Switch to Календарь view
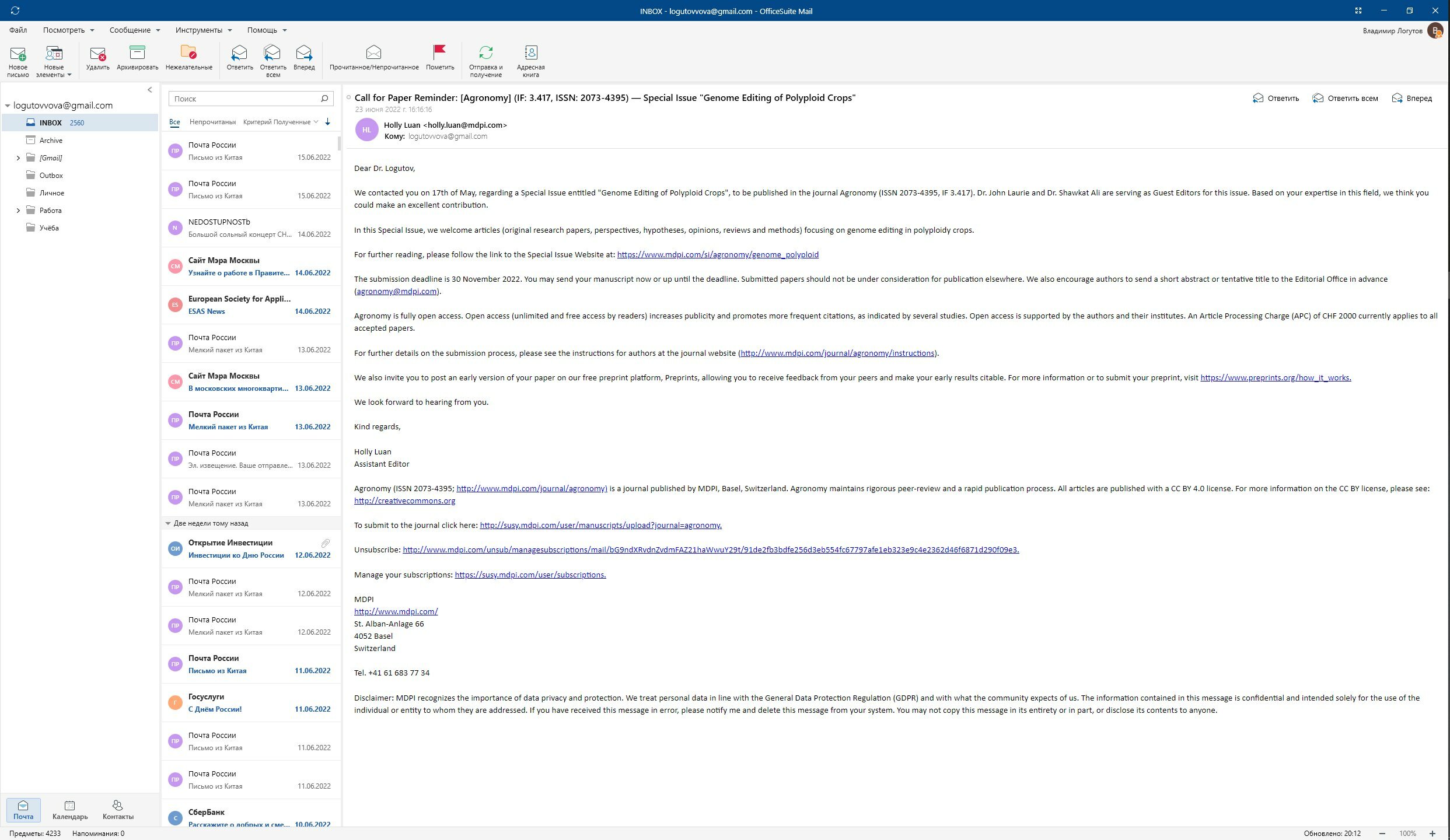Viewport: 1450px width, 840px height. pyautogui.click(x=70, y=810)
